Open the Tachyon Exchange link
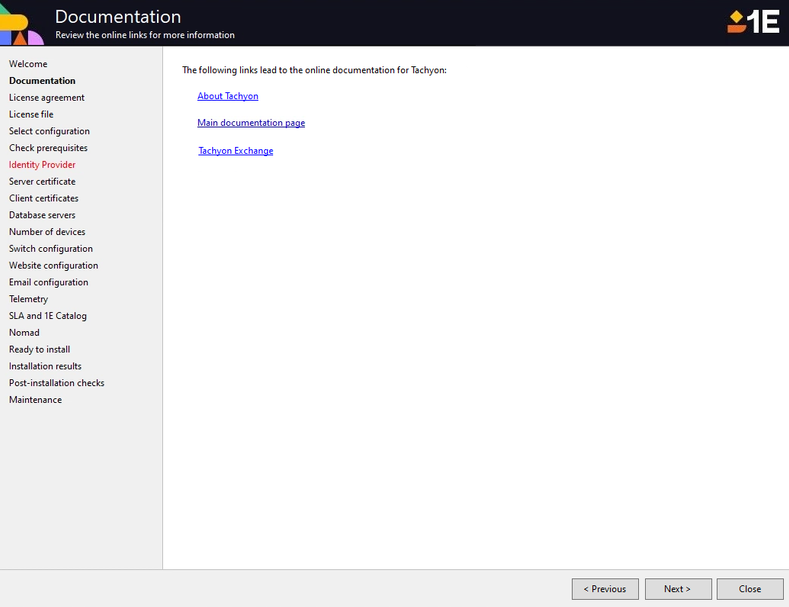This screenshot has height=607, width=789. tap(235, 151)
